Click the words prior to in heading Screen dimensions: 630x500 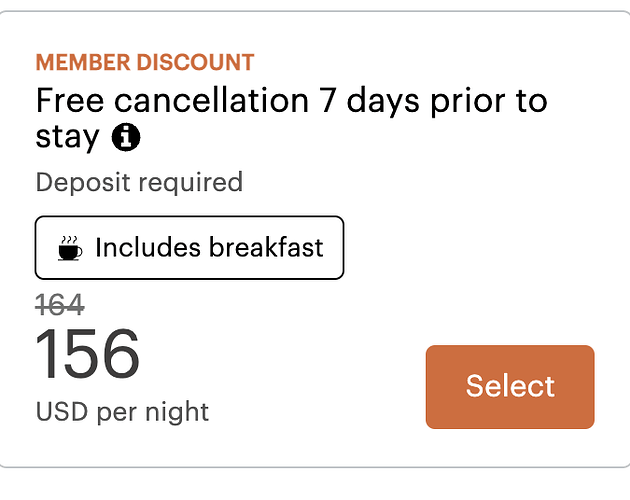click(x=489, y=101)
